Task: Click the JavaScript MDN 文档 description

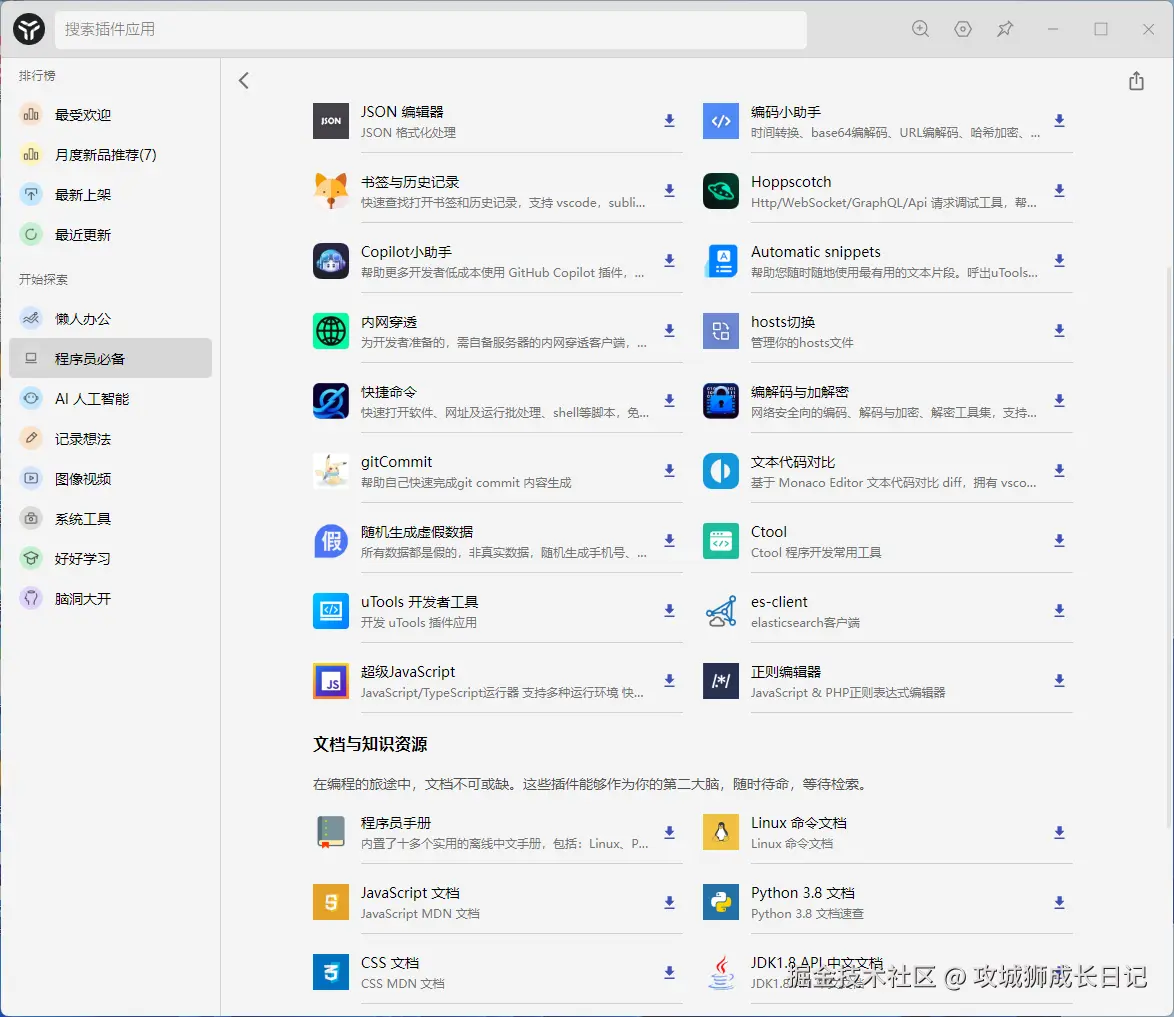Action: (x=420, y=914)
